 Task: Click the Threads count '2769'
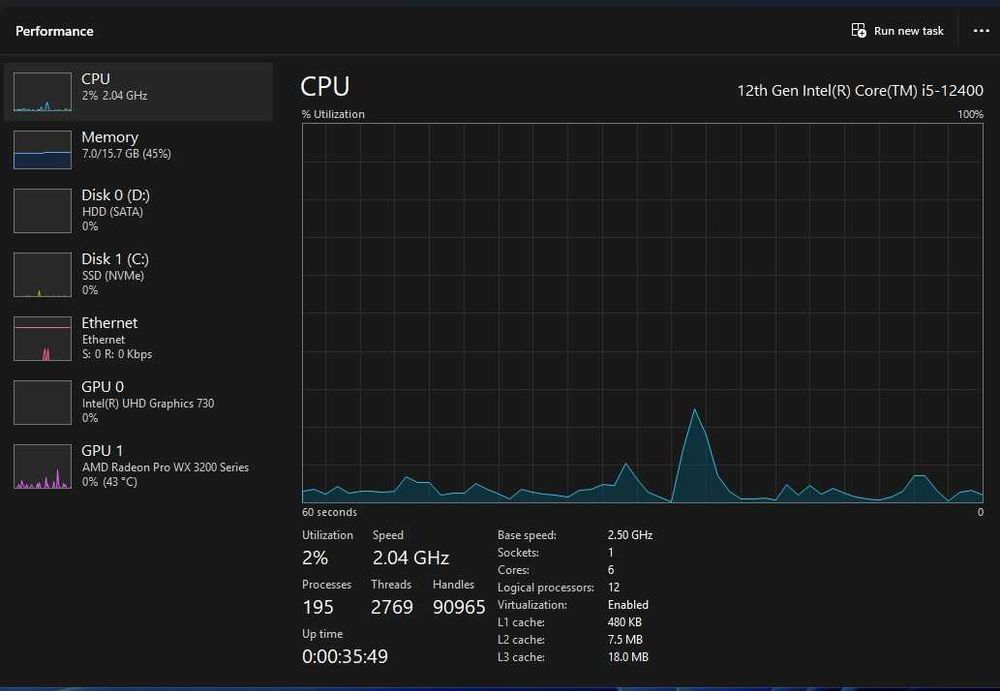(x=392, y=607)
